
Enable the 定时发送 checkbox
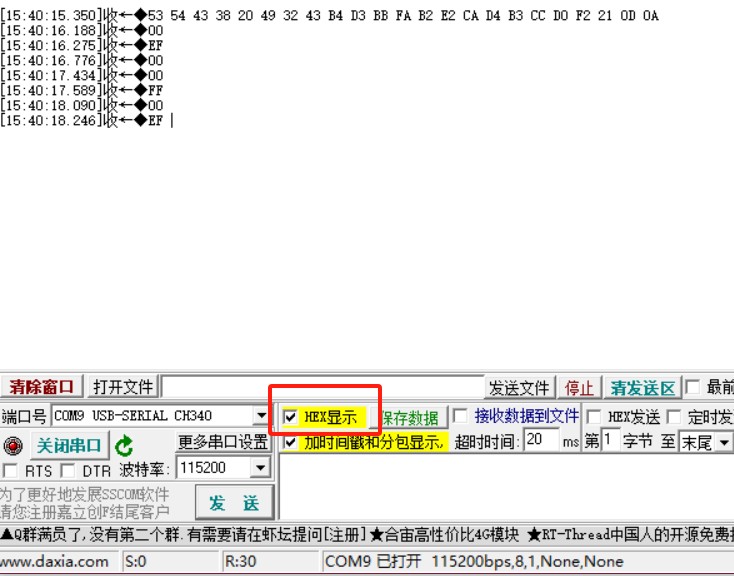(x=674, y=416)
